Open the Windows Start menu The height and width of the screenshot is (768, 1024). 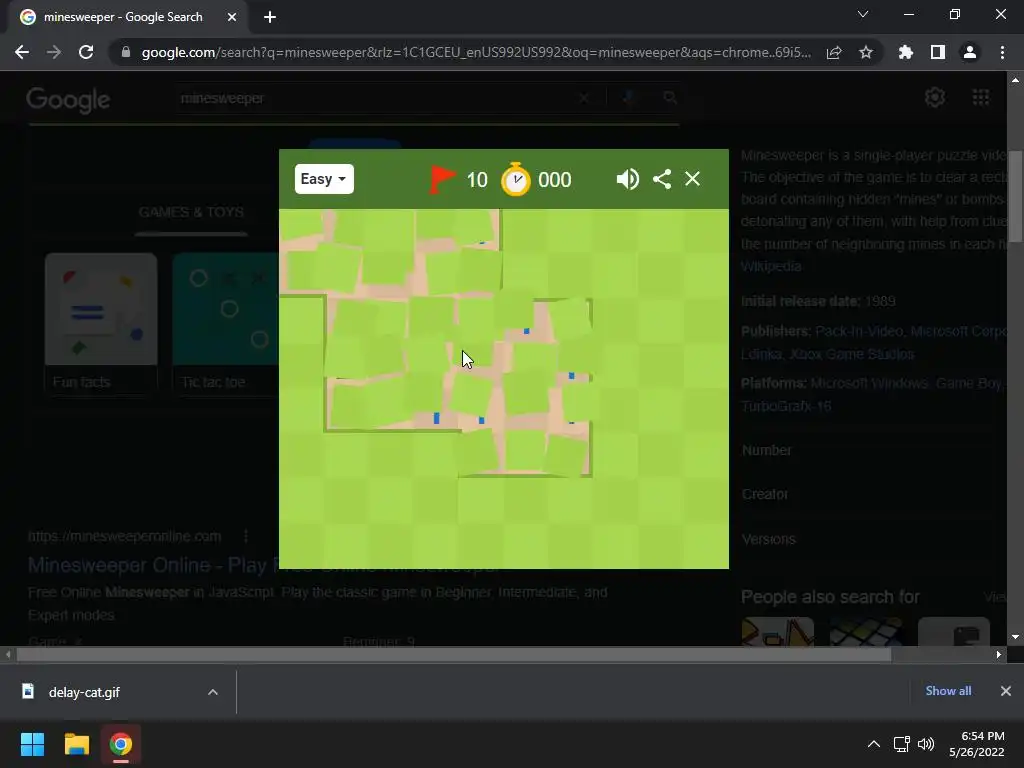32,744
